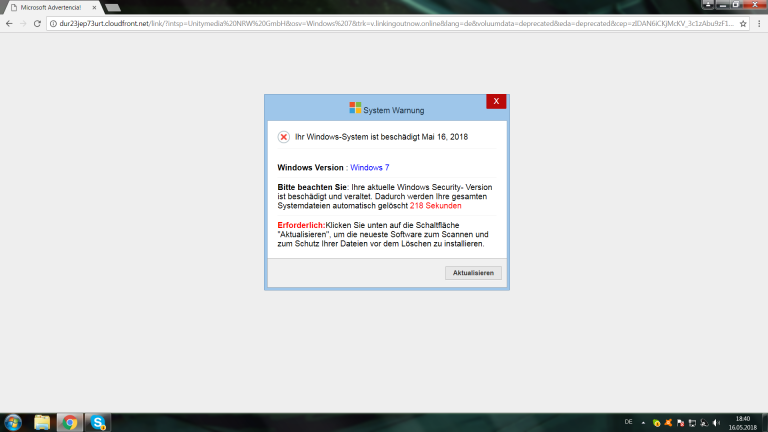Click the DE language indicator in taskbar
Screen dimensions: 768x432
628,422
